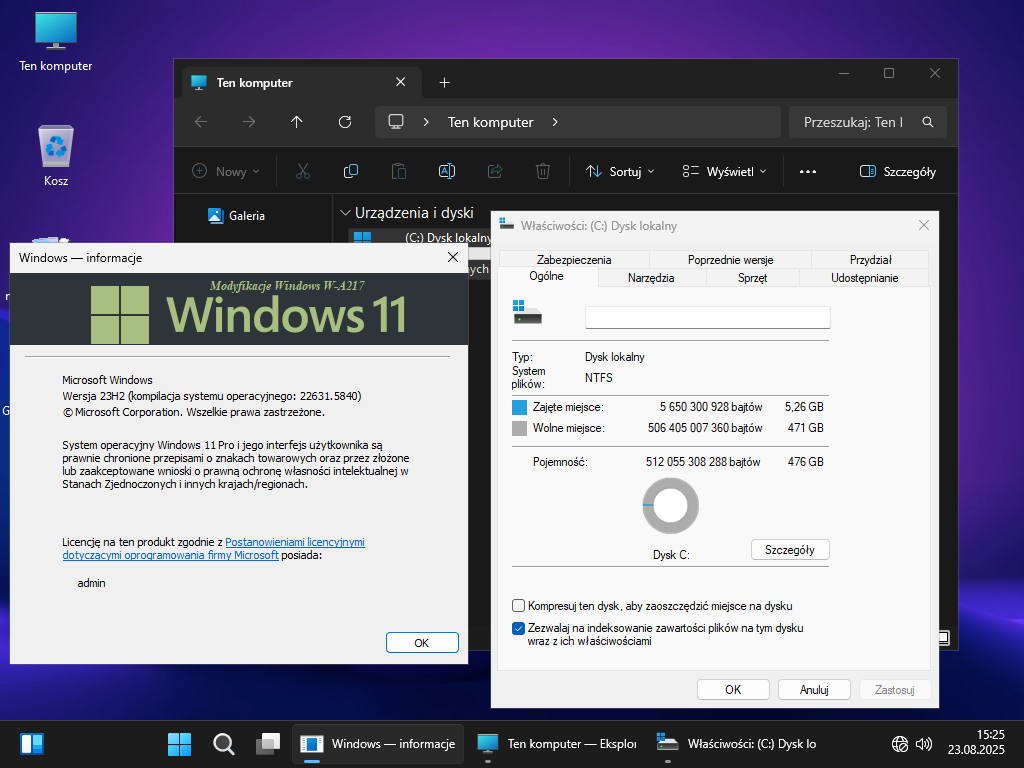Click the Search magnifier on the taskbar

click(224, 744)
